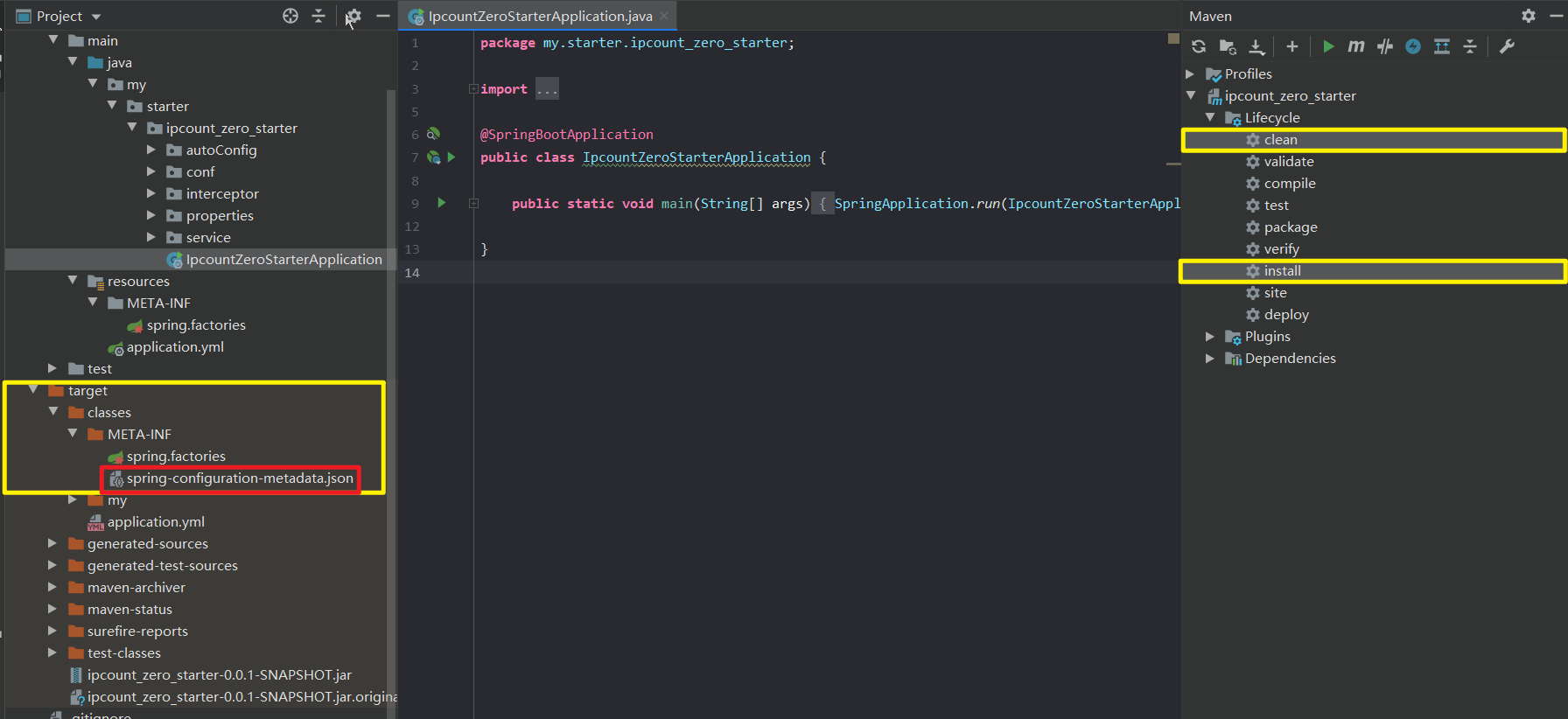1568x719 pixels.
Task: Expand the interceptor package
Action: point(151,193)
